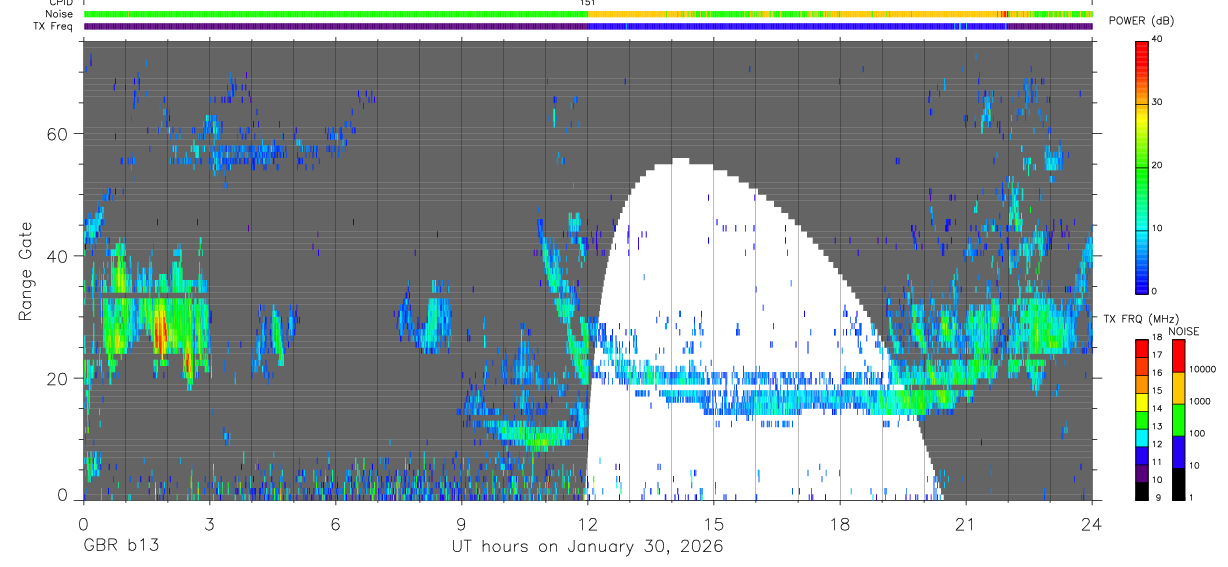Click the 9 tick on the UT hours axis
The height and width of the screenshot is (567, 1228).
[461, 523]
